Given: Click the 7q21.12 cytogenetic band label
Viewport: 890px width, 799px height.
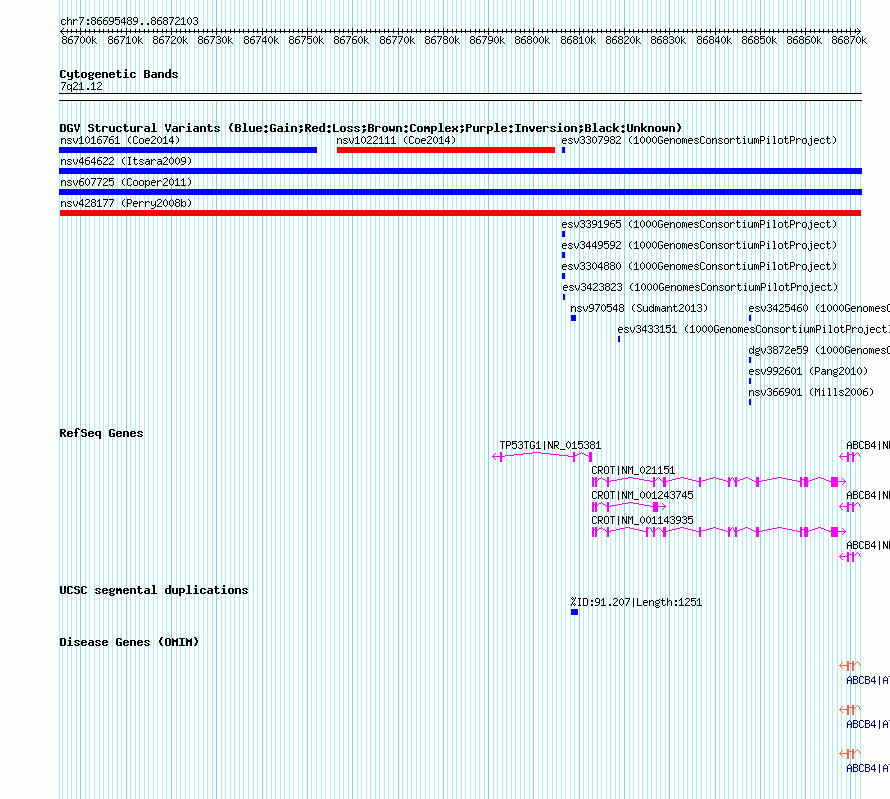Looking at the screenshot, I should click(x=81, y=86).
